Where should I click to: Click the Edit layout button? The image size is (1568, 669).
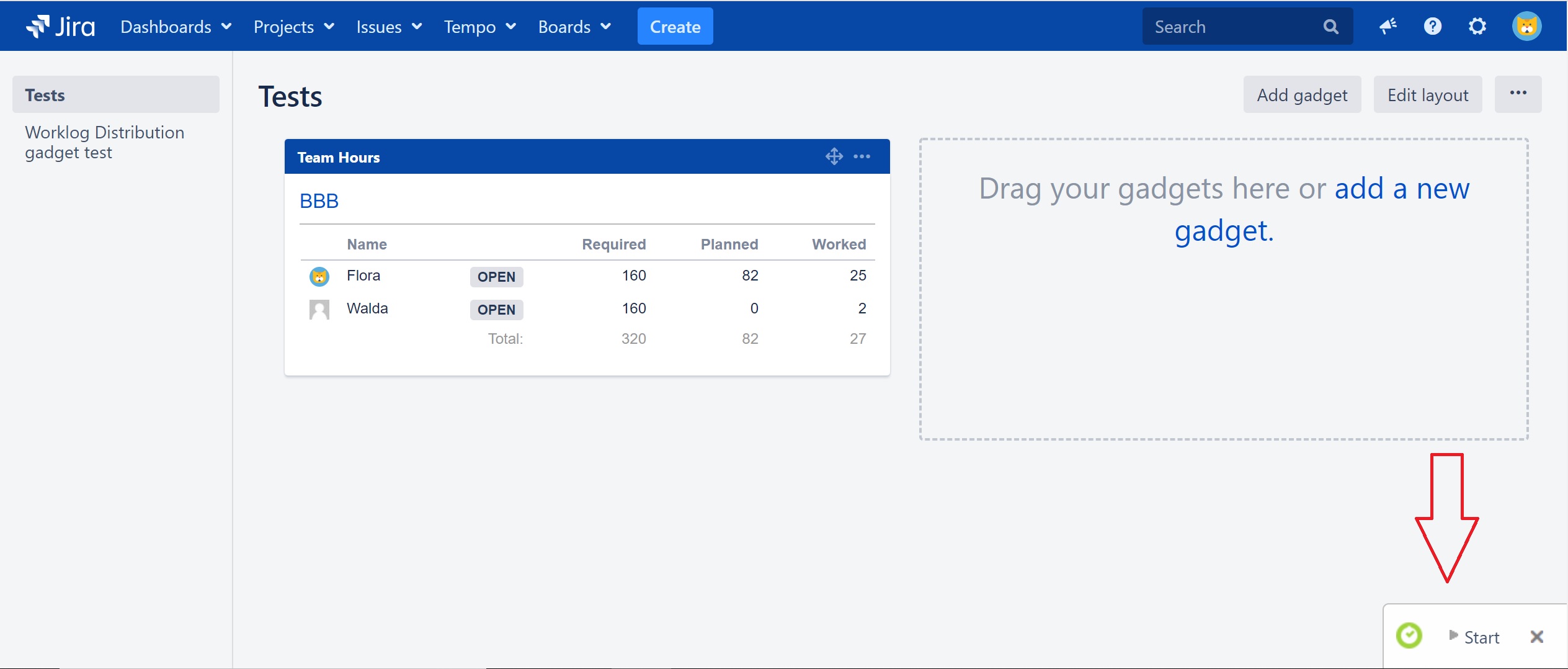coord(1427,95)
